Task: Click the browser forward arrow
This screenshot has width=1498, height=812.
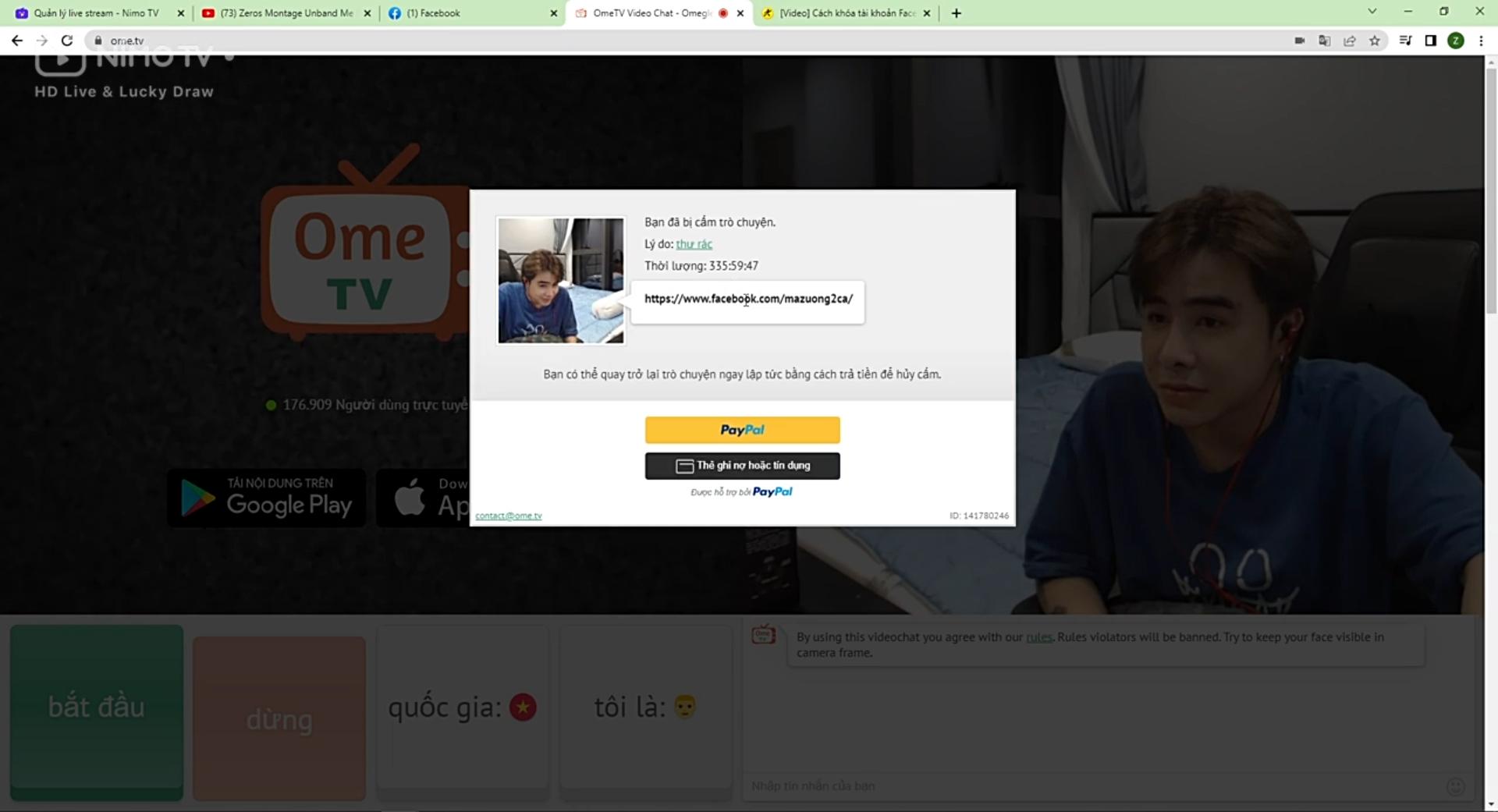Action: click(42, 41)
